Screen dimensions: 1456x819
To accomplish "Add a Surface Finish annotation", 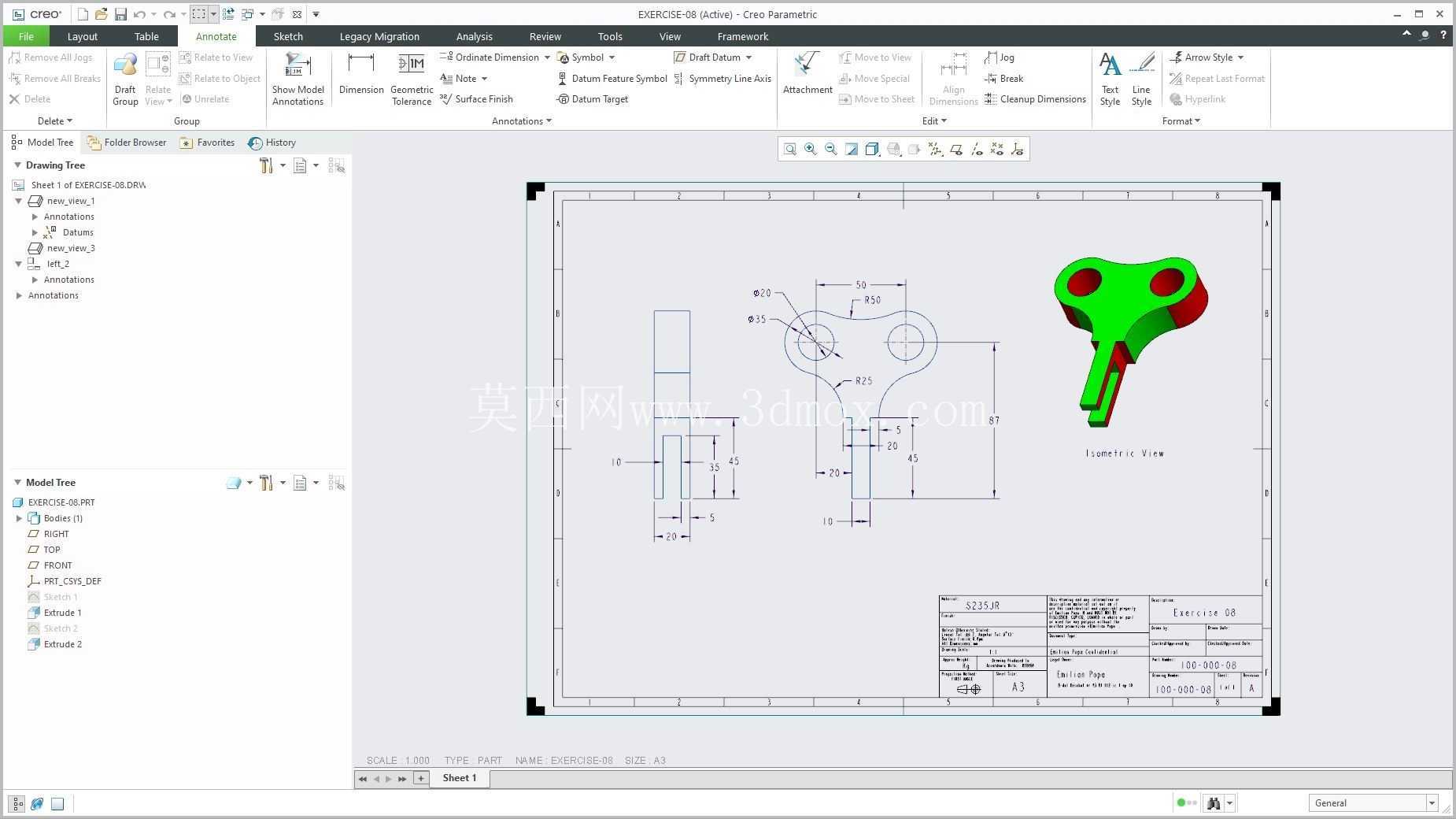I will (477, 99).
